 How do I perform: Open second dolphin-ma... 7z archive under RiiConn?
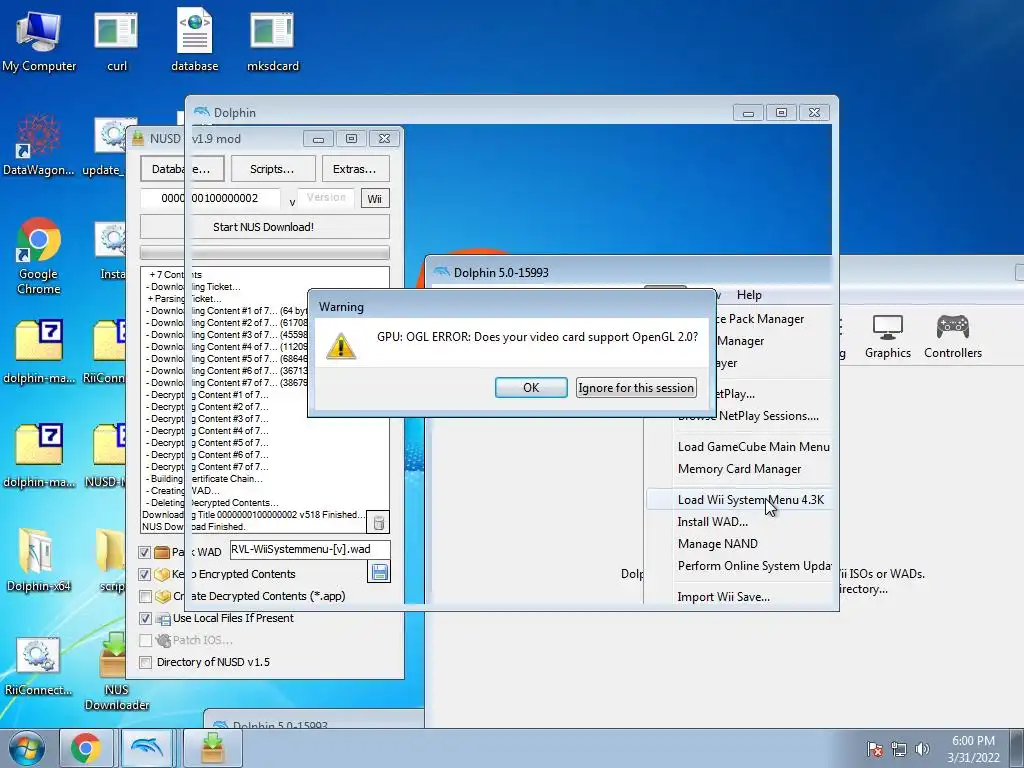(39, 455)
